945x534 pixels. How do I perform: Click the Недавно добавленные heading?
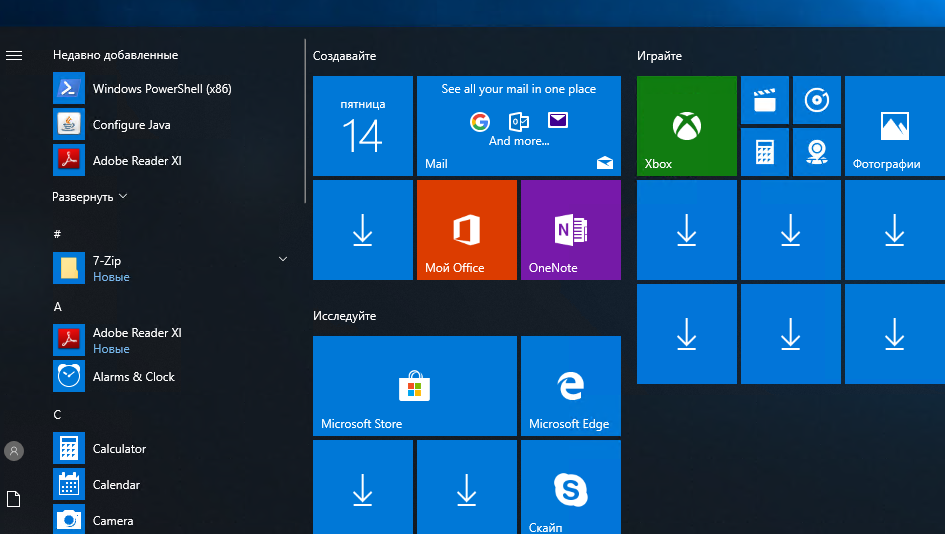point(116,55)
